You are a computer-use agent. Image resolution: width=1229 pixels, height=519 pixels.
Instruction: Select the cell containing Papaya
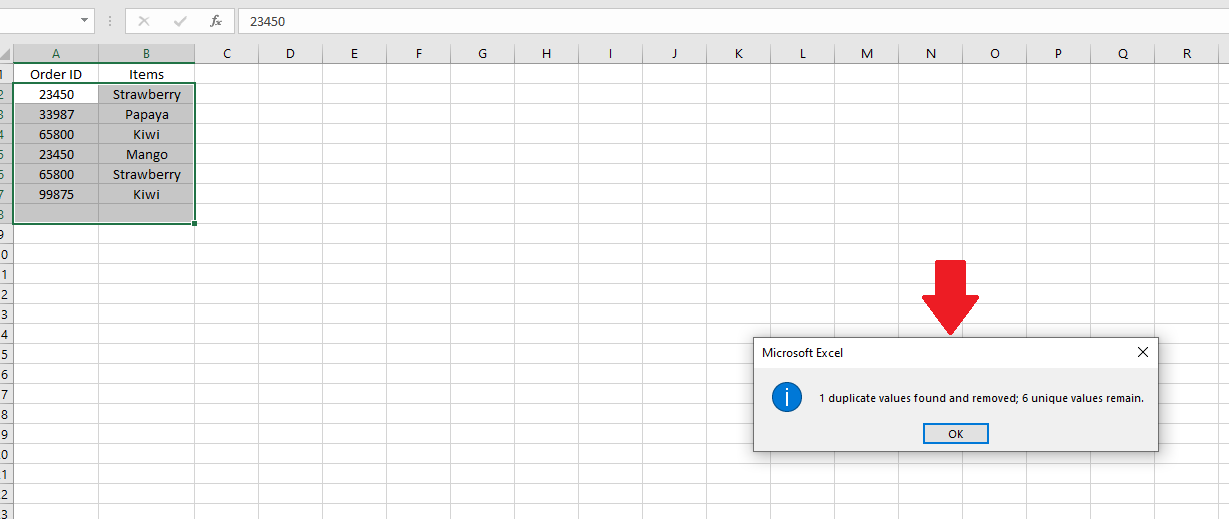click(146, 114)
